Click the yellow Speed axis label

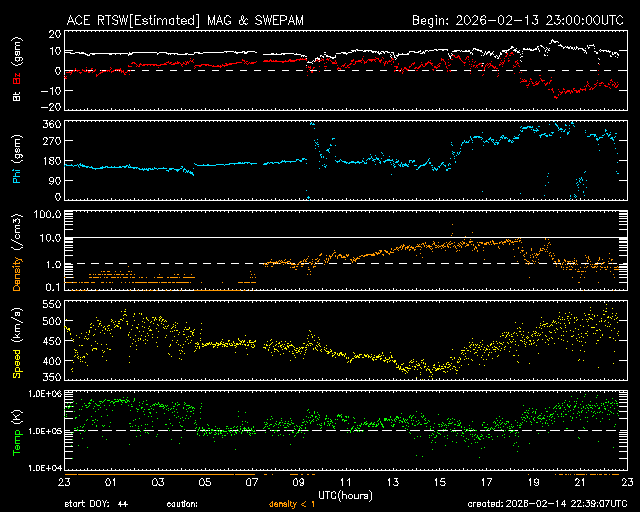click(x=17, y=363)
